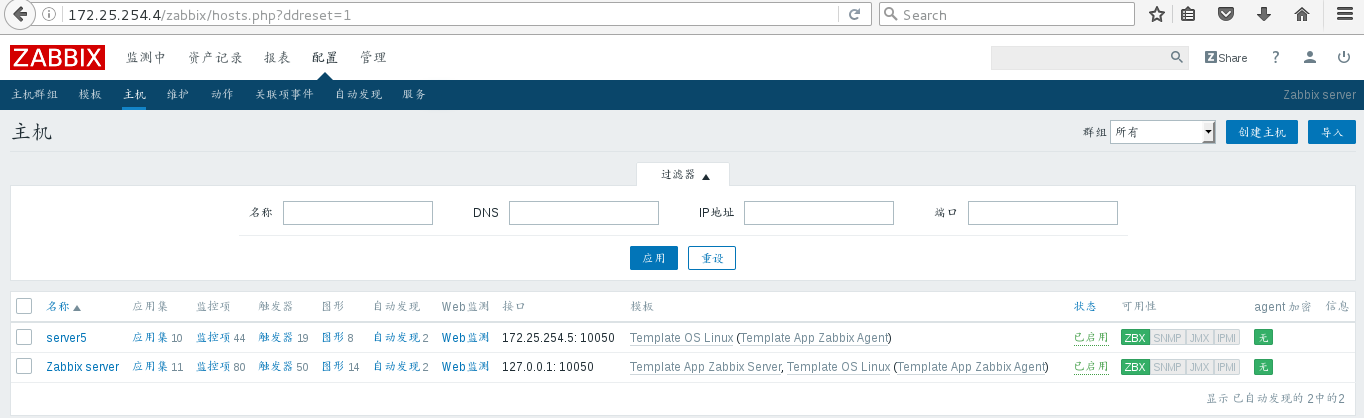Click the JMX badge for Zabbix server
Viewport: 1364px width, 418px height.
pyautogui.click(x=1198, y=367)
